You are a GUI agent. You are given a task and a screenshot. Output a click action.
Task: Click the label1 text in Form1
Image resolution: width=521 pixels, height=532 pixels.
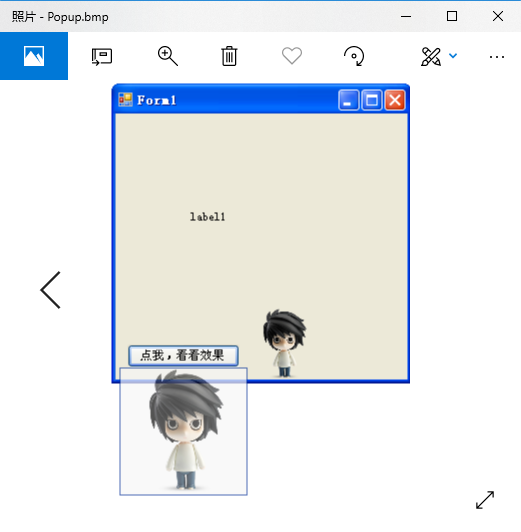coord(207,217)
